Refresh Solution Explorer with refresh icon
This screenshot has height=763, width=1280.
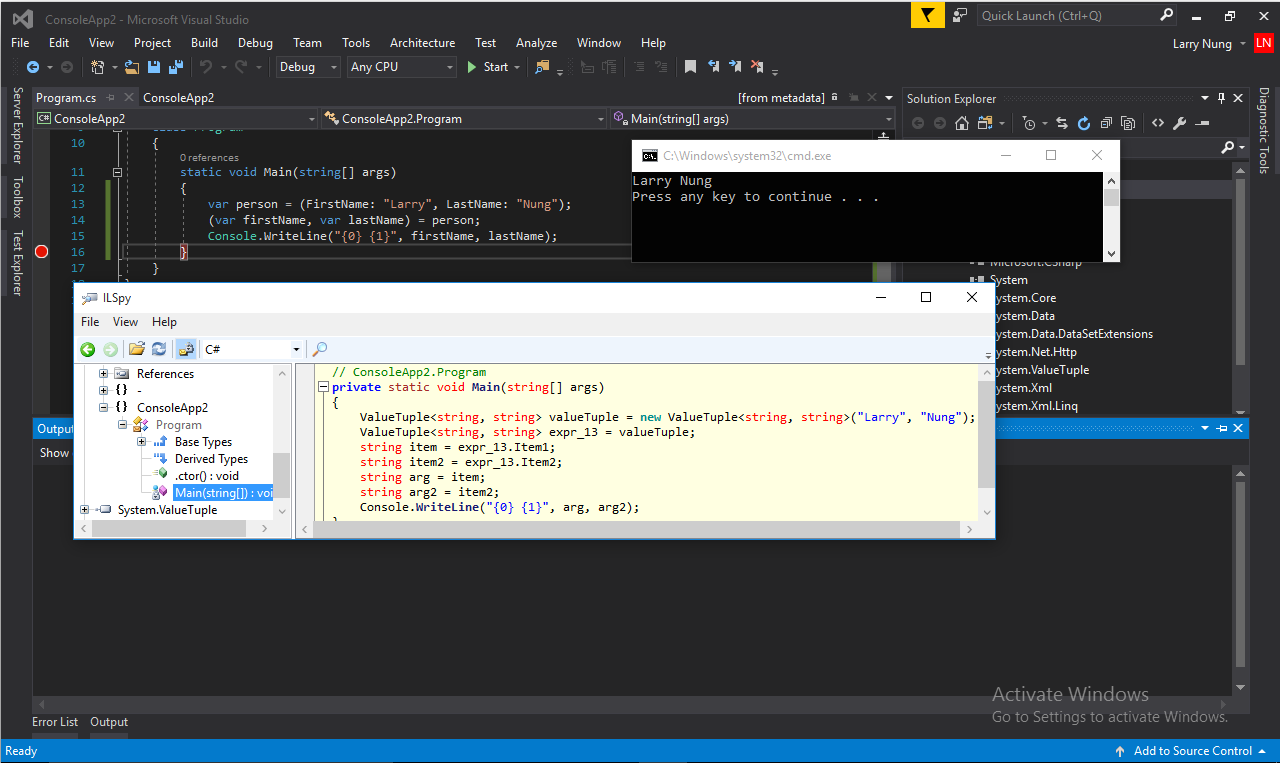(x=1084, y=123)
